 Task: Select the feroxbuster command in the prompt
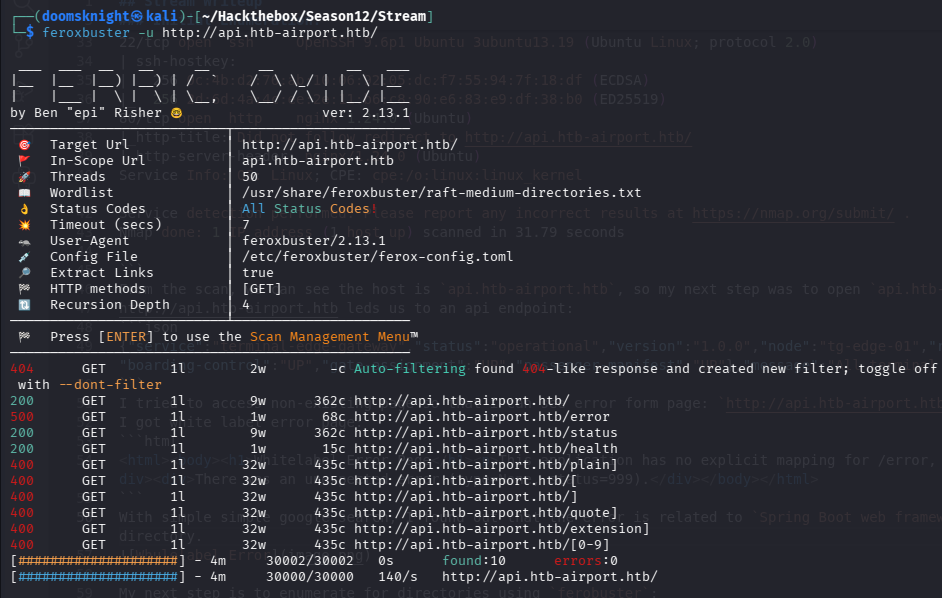click(210, 32)
